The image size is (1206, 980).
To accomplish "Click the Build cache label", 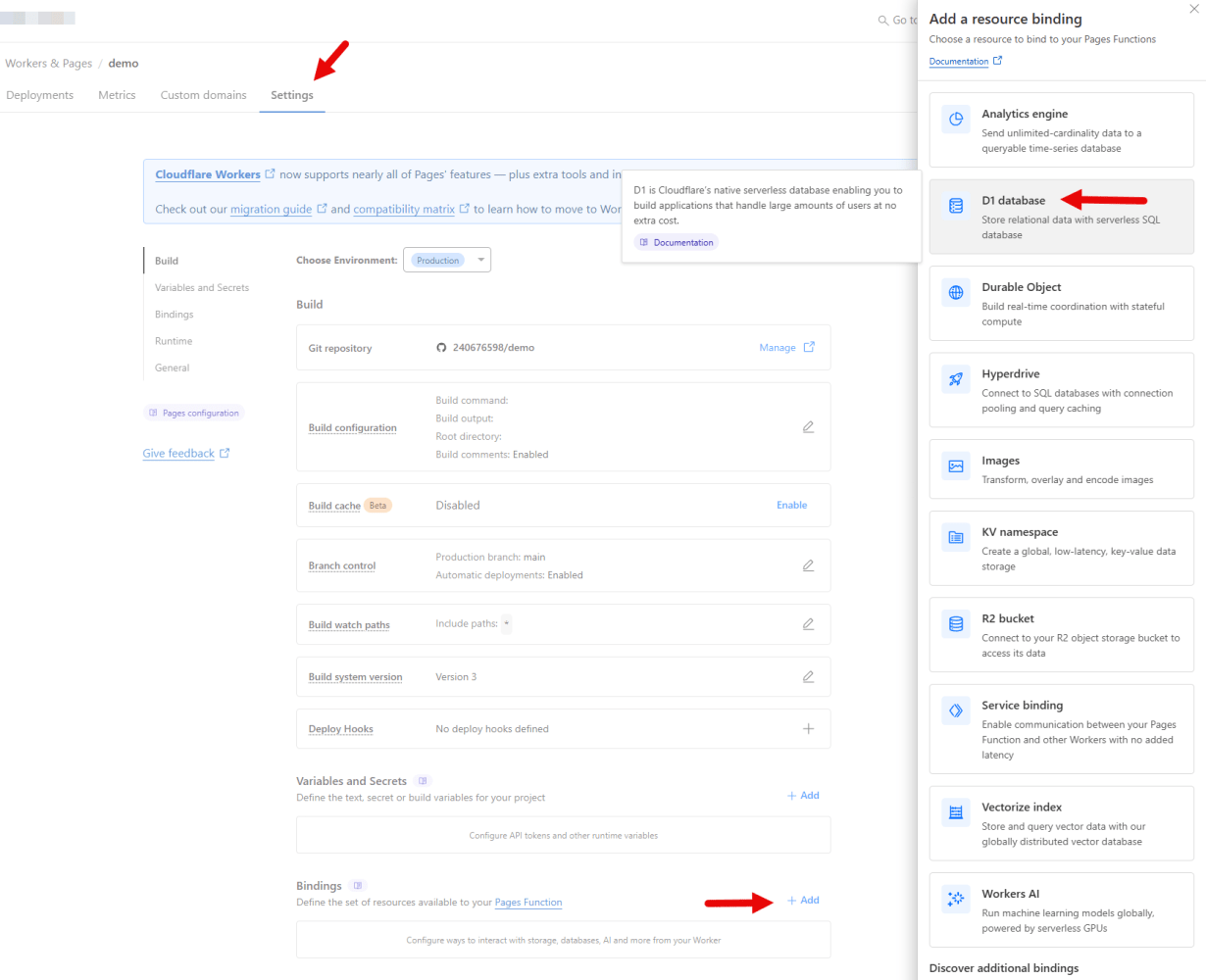I will (x=334, y=506).
